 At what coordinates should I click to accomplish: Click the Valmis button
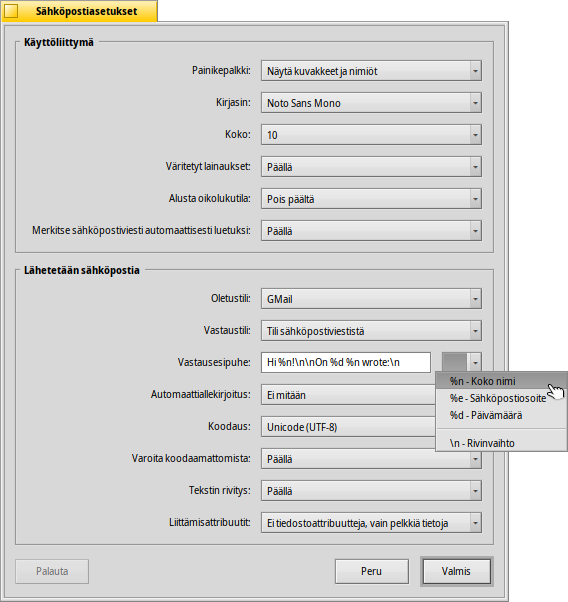coord(457,571)
